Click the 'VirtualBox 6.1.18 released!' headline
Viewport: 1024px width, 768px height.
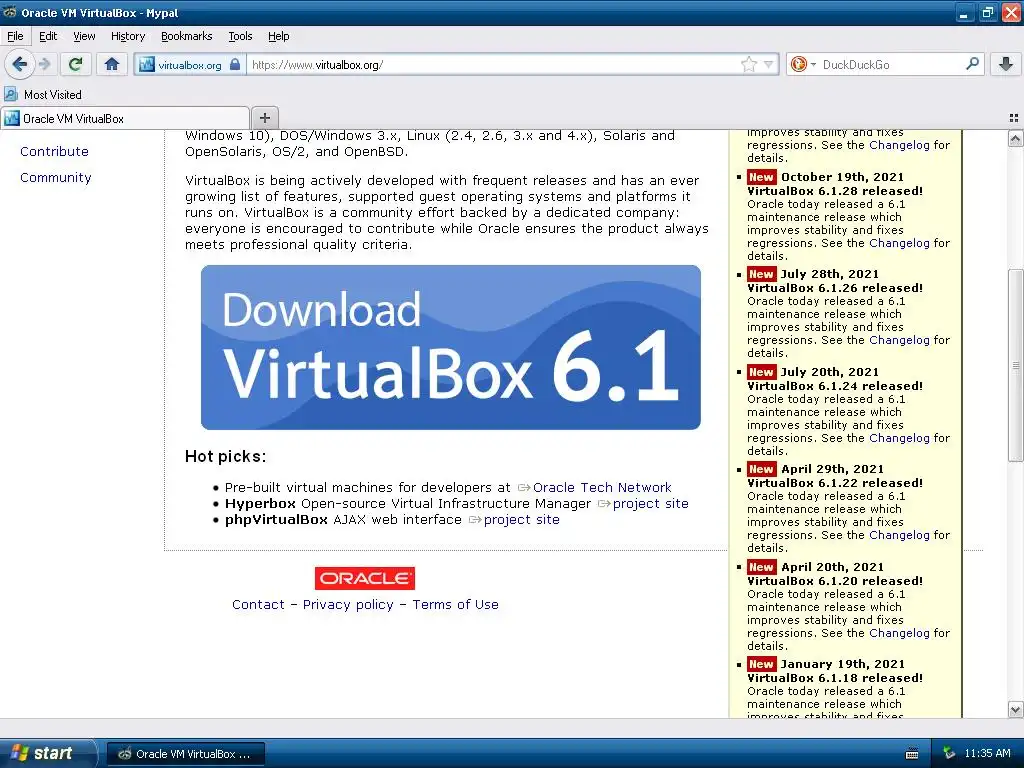click(x=835, y=678)
